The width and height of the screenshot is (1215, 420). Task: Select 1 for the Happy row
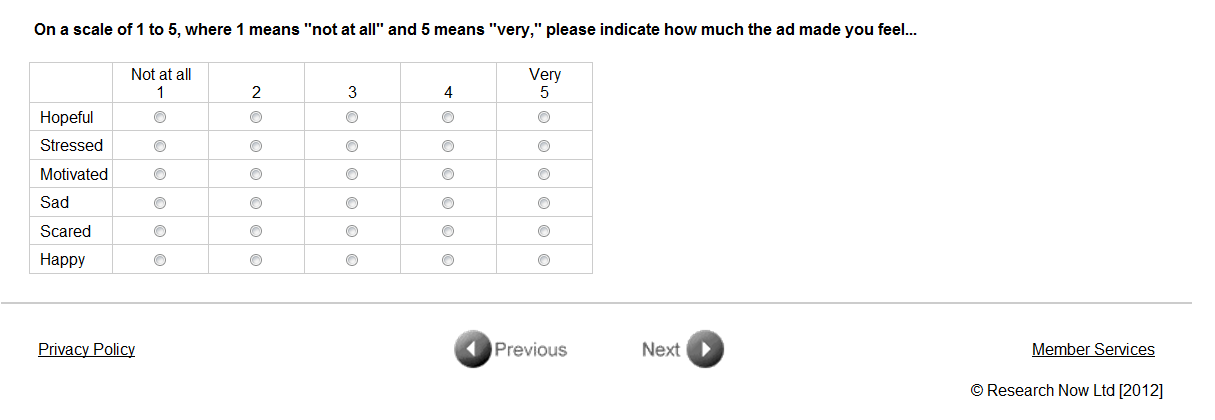160,260
